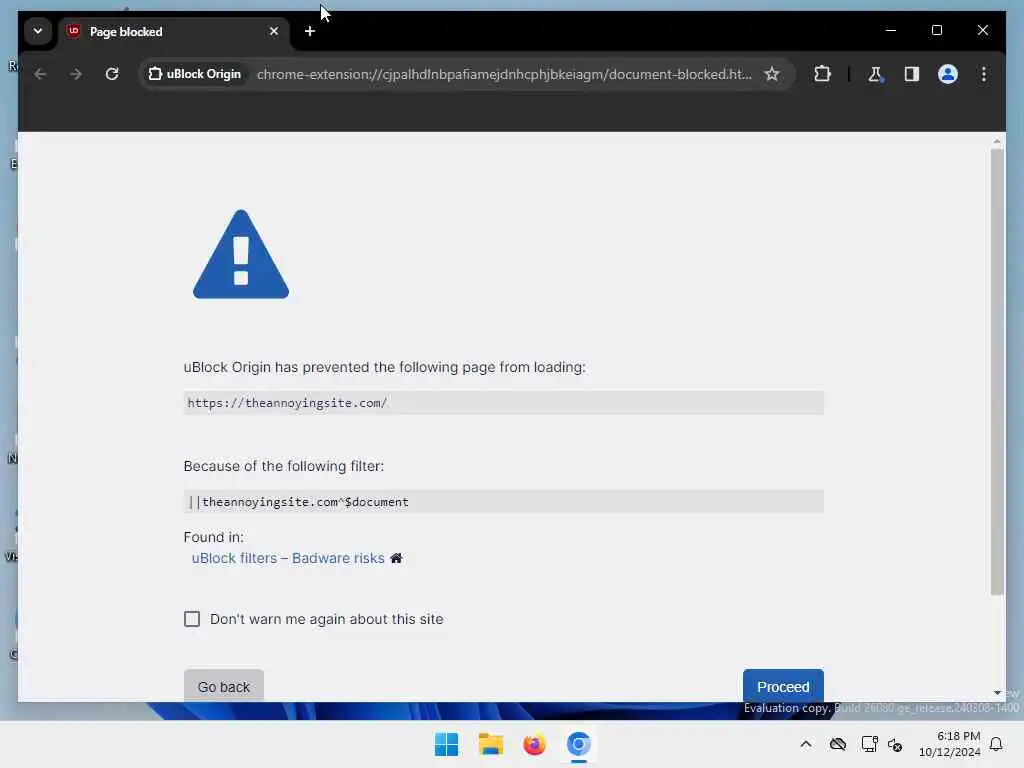The image size is (1024, 768).
Task: Click the browser forward arrow
Action: pyautogui.click(x=76, y=74)
